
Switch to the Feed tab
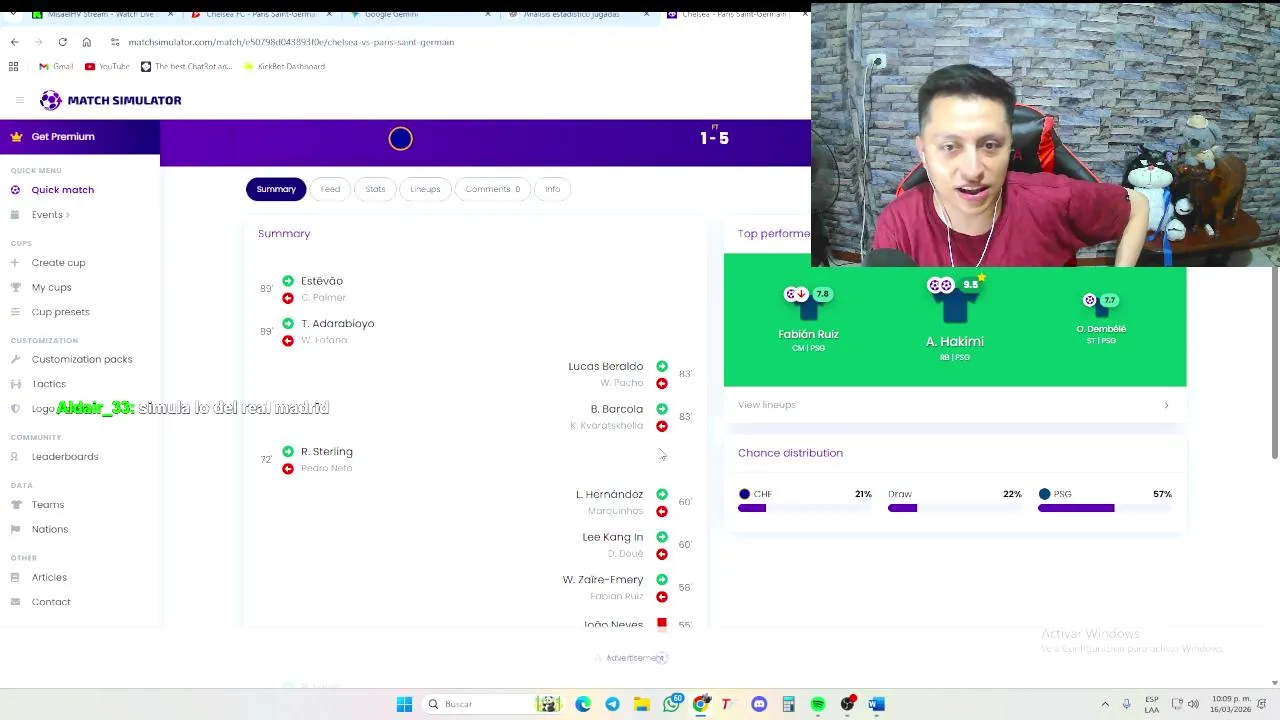(x=330, y=189)
